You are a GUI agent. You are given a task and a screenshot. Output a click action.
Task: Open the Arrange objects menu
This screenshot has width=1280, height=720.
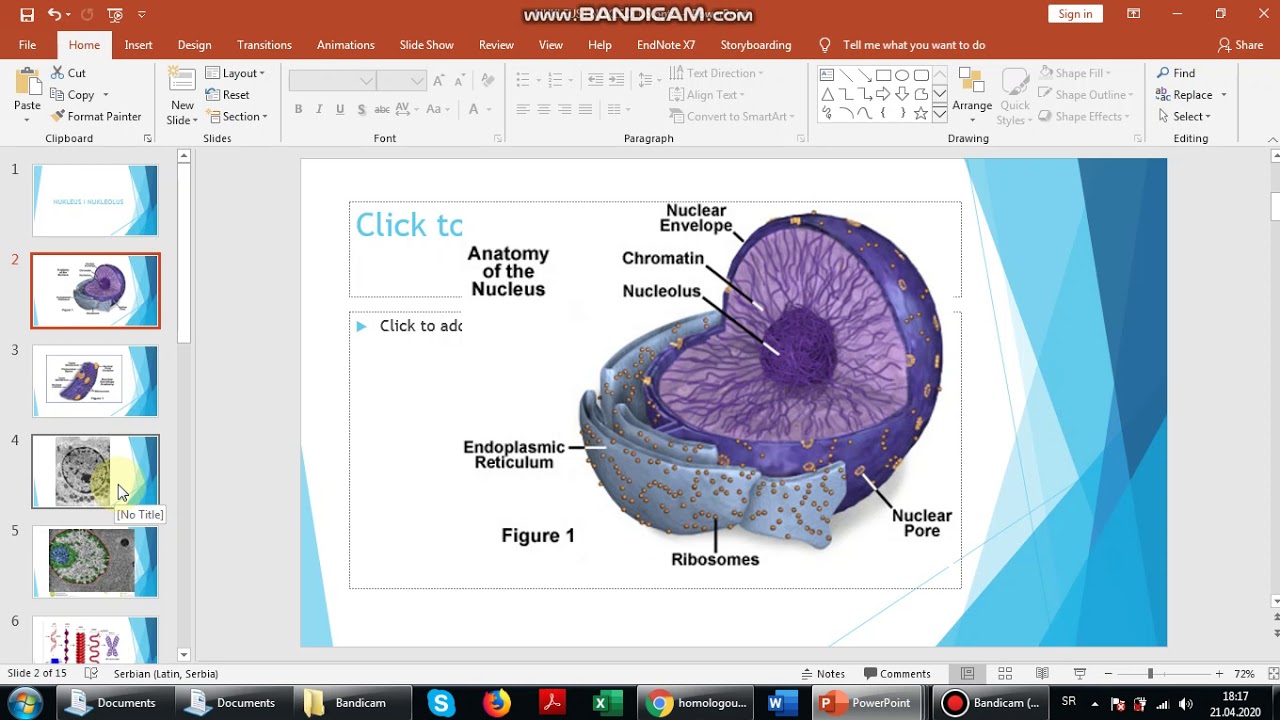[x=971, y=96]
